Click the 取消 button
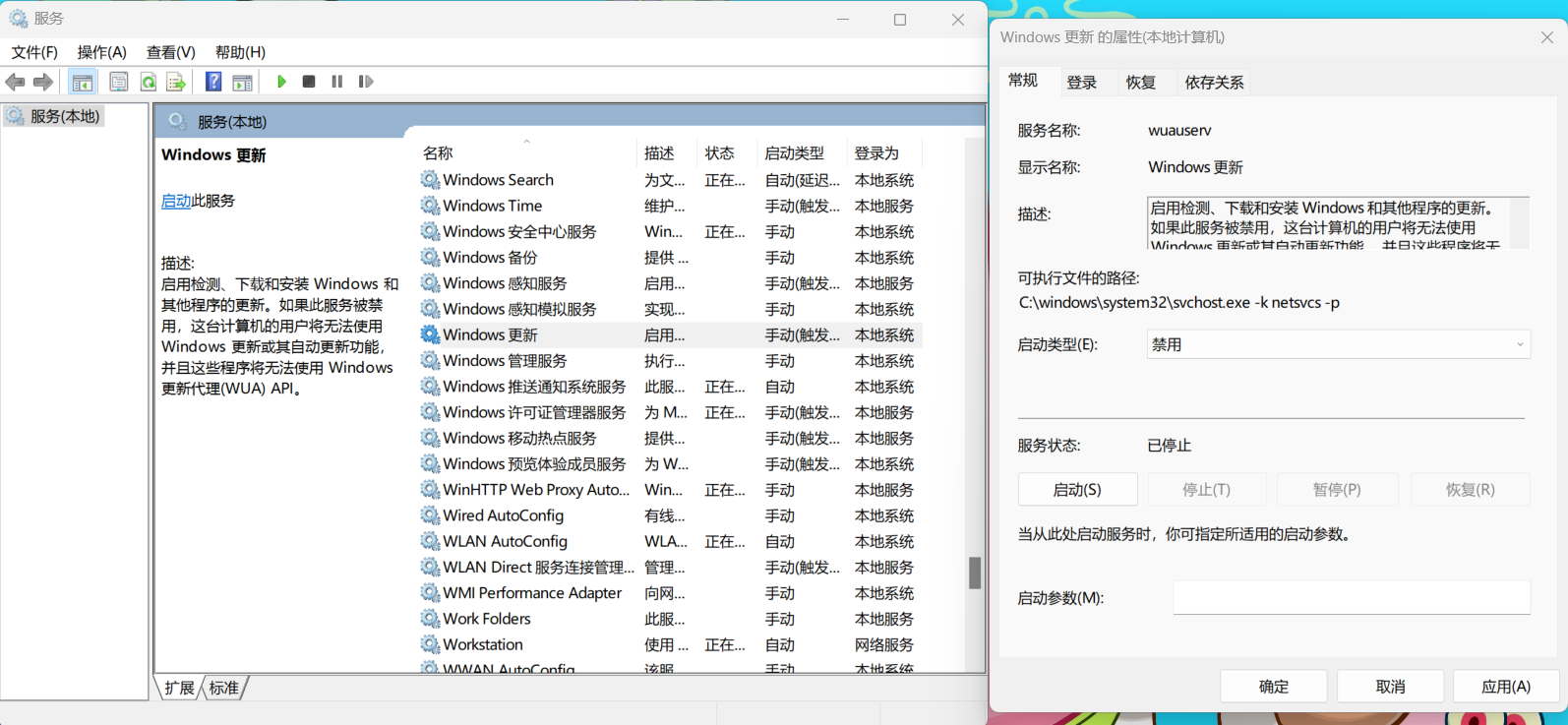The height and width of the screenshot is (725, 1568). (x=1390, y=687)
